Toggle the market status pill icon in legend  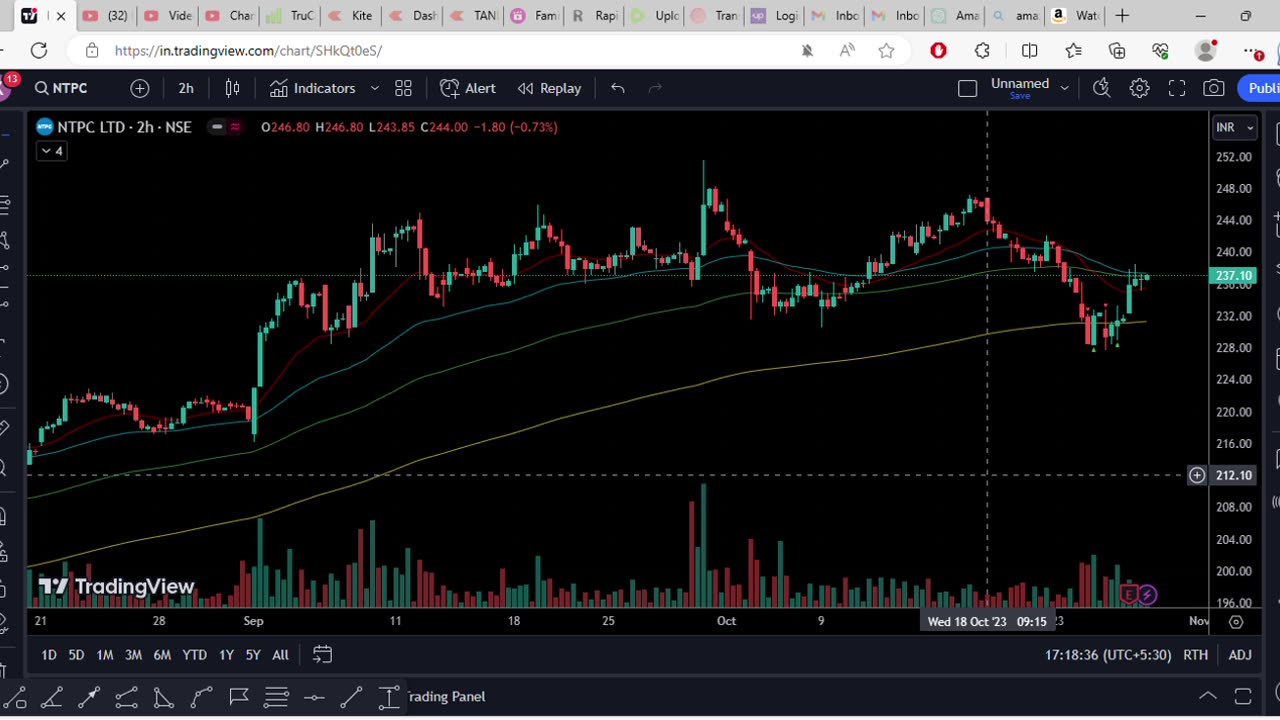point(216,127)
